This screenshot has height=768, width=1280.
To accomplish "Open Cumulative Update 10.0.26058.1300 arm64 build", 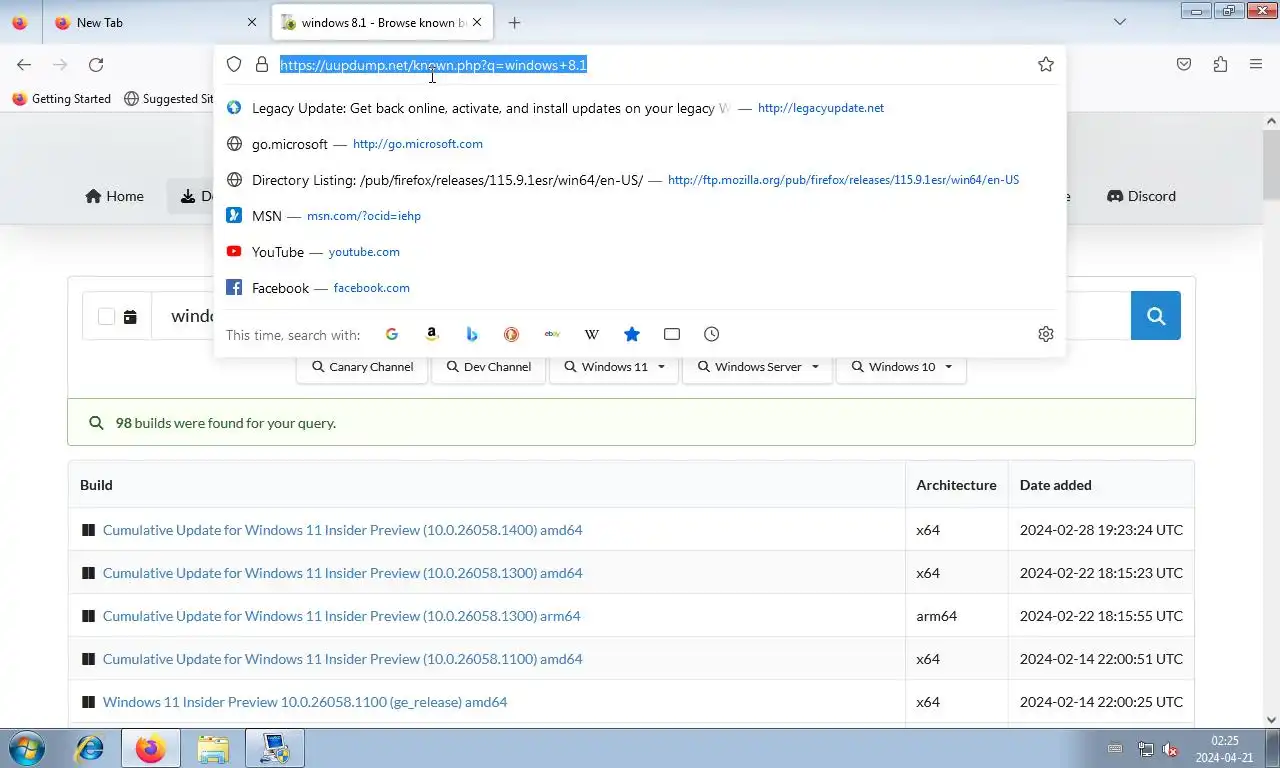I will pos(341,616).
